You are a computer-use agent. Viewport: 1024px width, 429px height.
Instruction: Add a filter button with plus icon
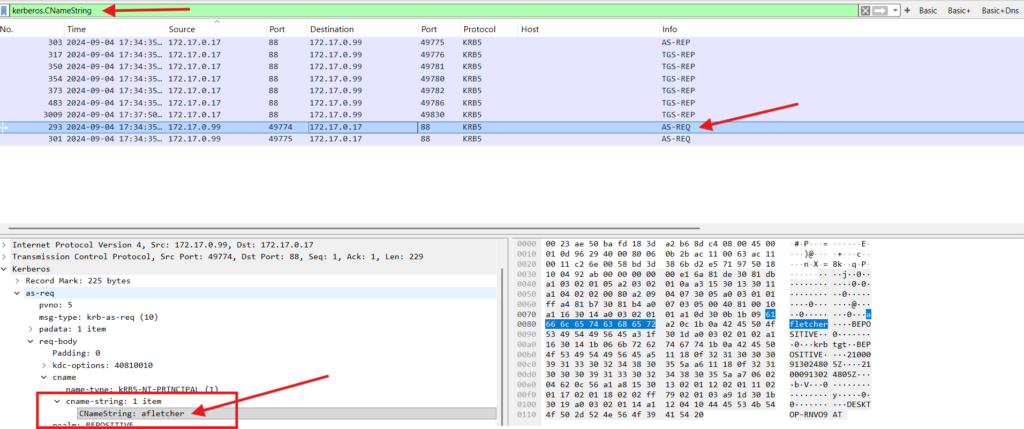906,10
